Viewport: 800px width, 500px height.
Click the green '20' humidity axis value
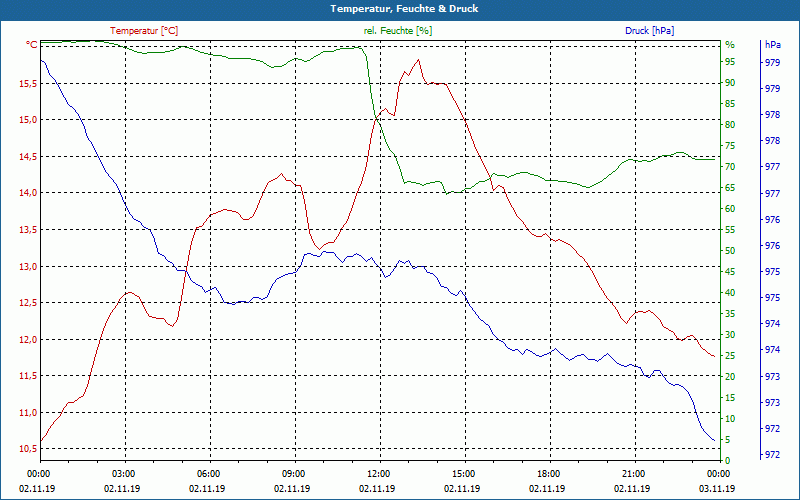[x=730, y=377]
